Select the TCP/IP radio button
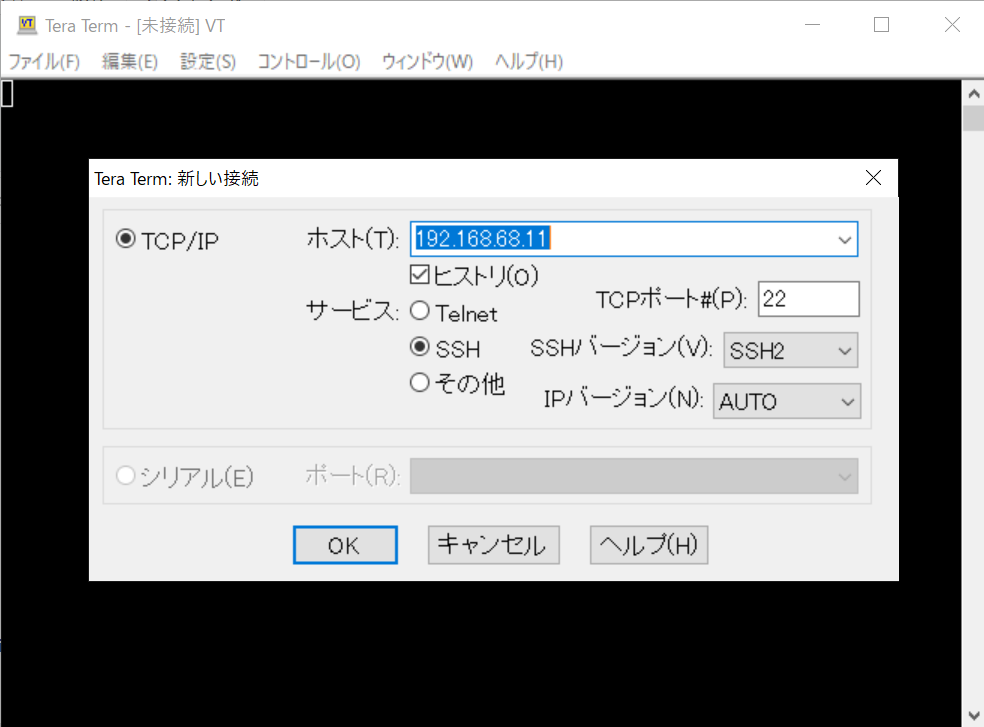Screen dimensions: 984x727 [126, 240]
